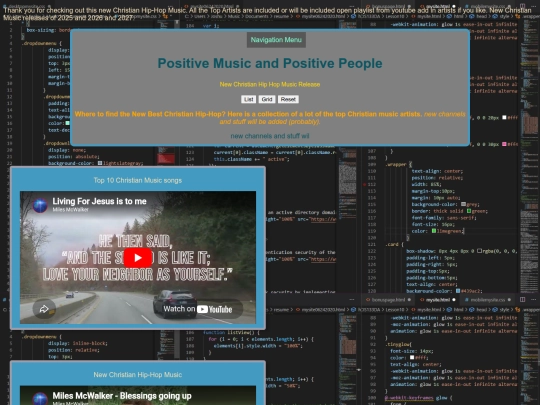The image size is (540, 405).
Task: Click channel avatar on Blessings going up video
Action: coord(40,399)
